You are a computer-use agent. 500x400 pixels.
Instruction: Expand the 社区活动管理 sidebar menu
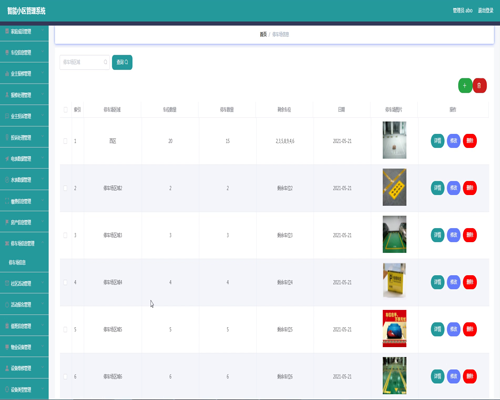click(24, 283)
